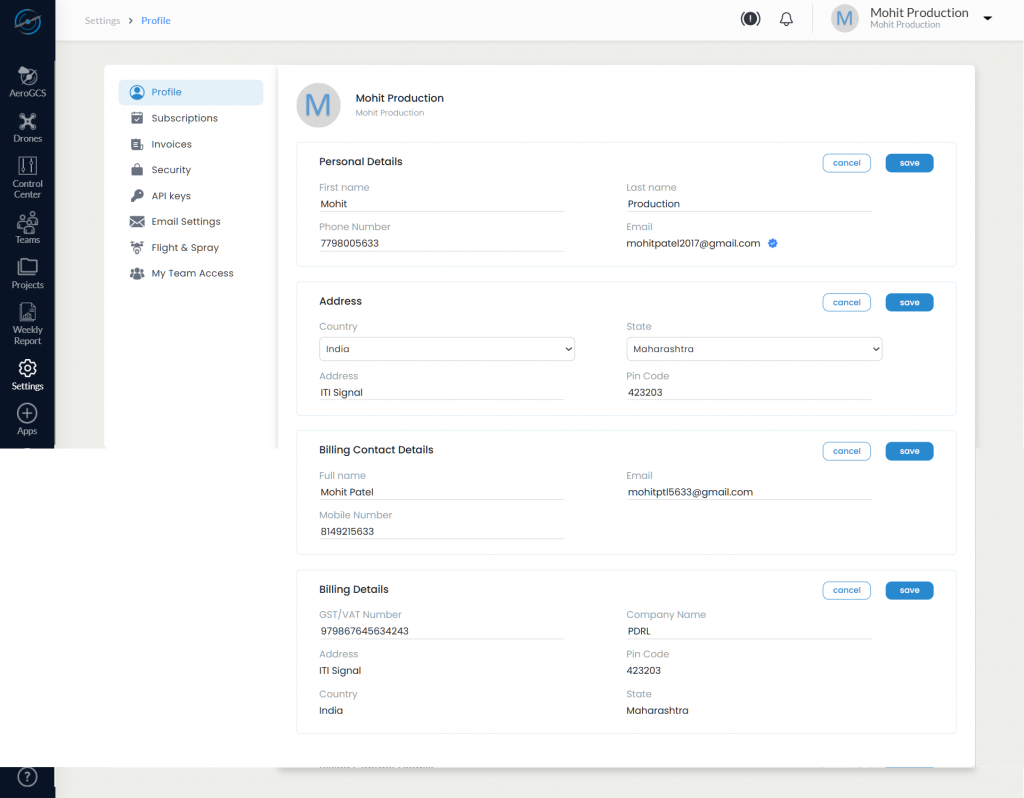Screen dimensions: 1024x798
Task: Edit the Address Pin Code field
Action: tap(749, 392)
